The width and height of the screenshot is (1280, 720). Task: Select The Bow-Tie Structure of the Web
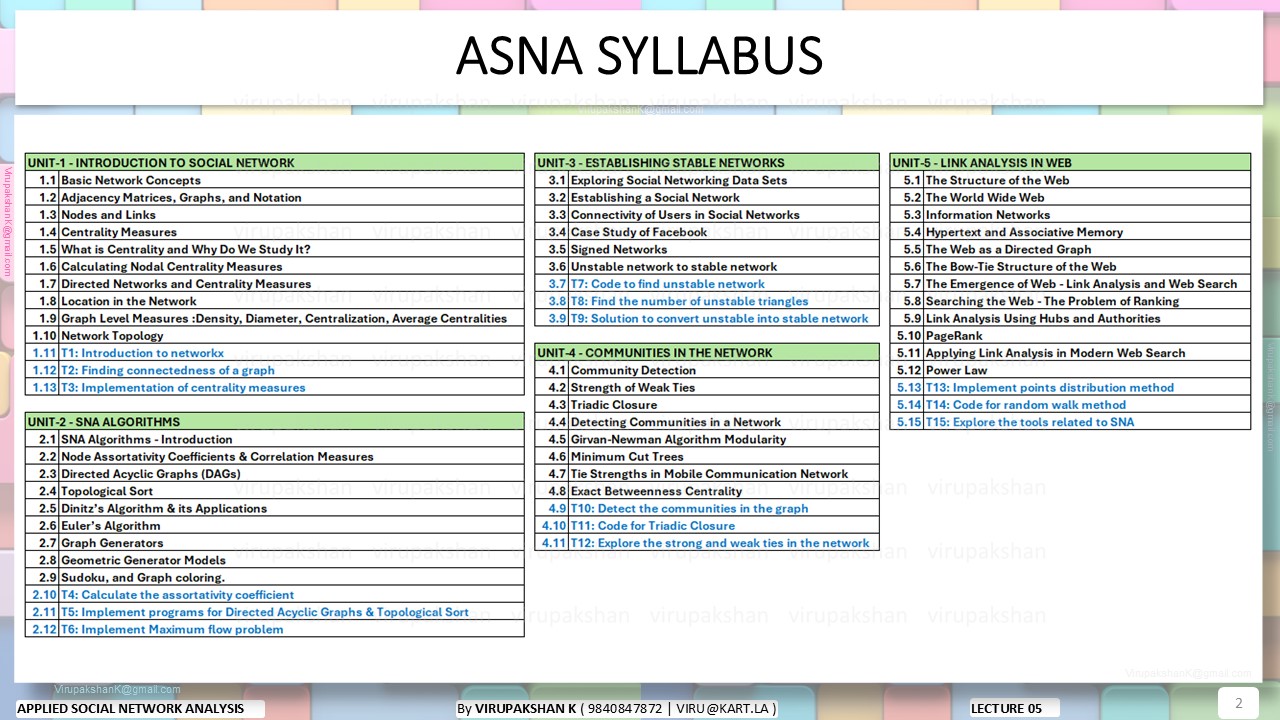[x=1070, y=267]
